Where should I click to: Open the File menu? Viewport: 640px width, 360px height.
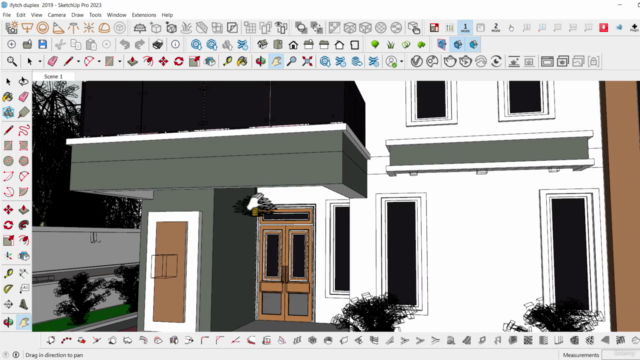point(7,15)
